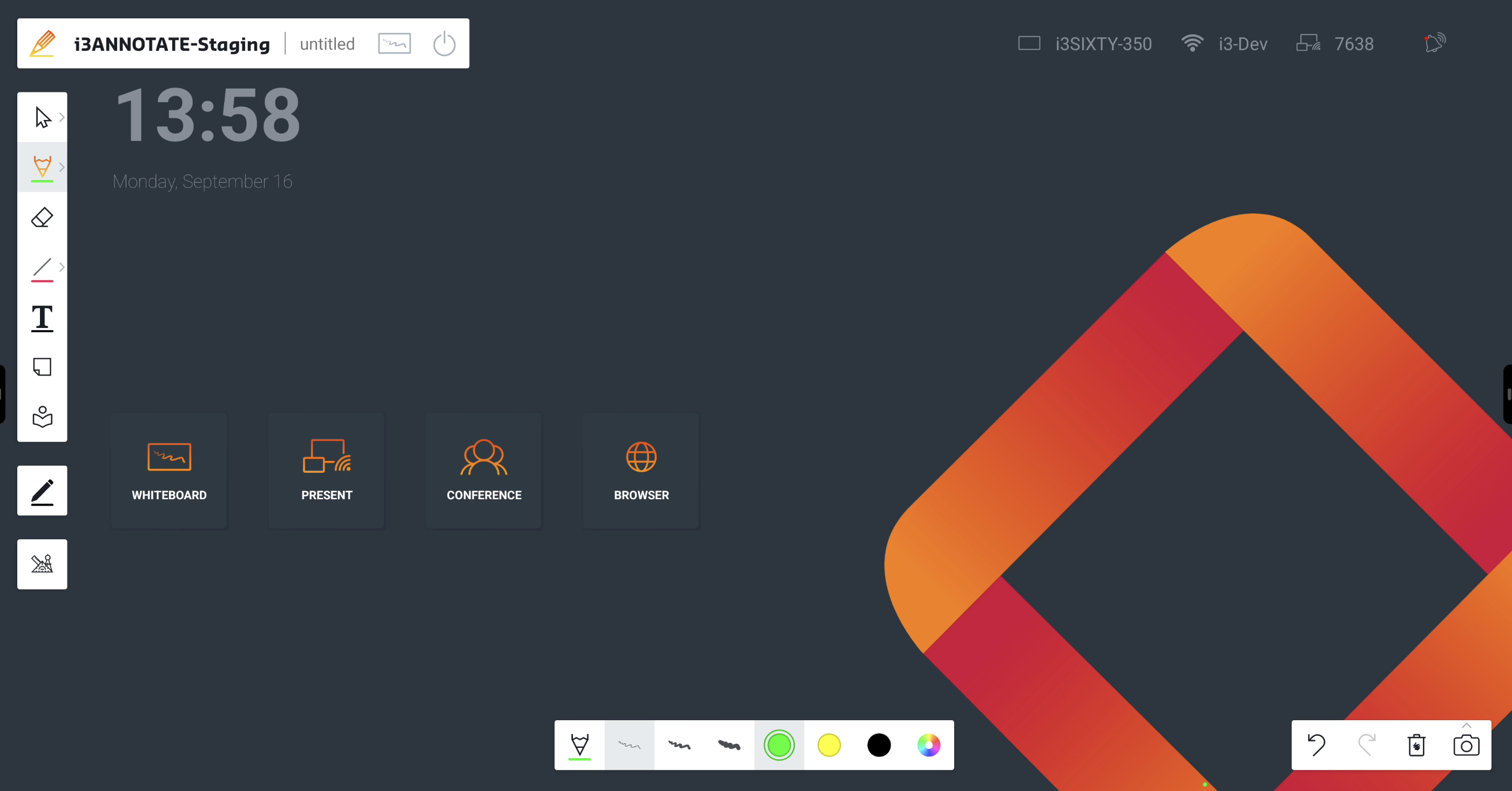Select the text tool

(x=42, y=318)
